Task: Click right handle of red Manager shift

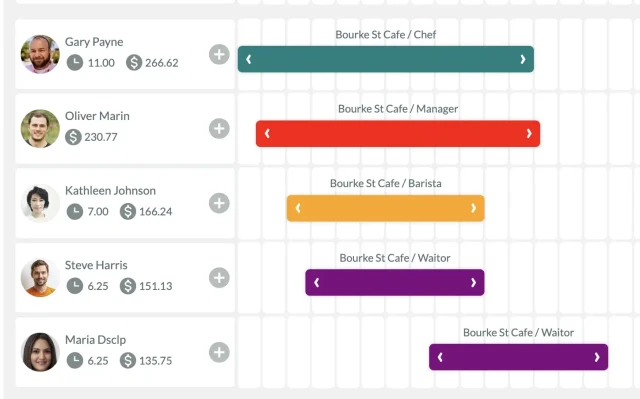Action: (x=529, y=133)
